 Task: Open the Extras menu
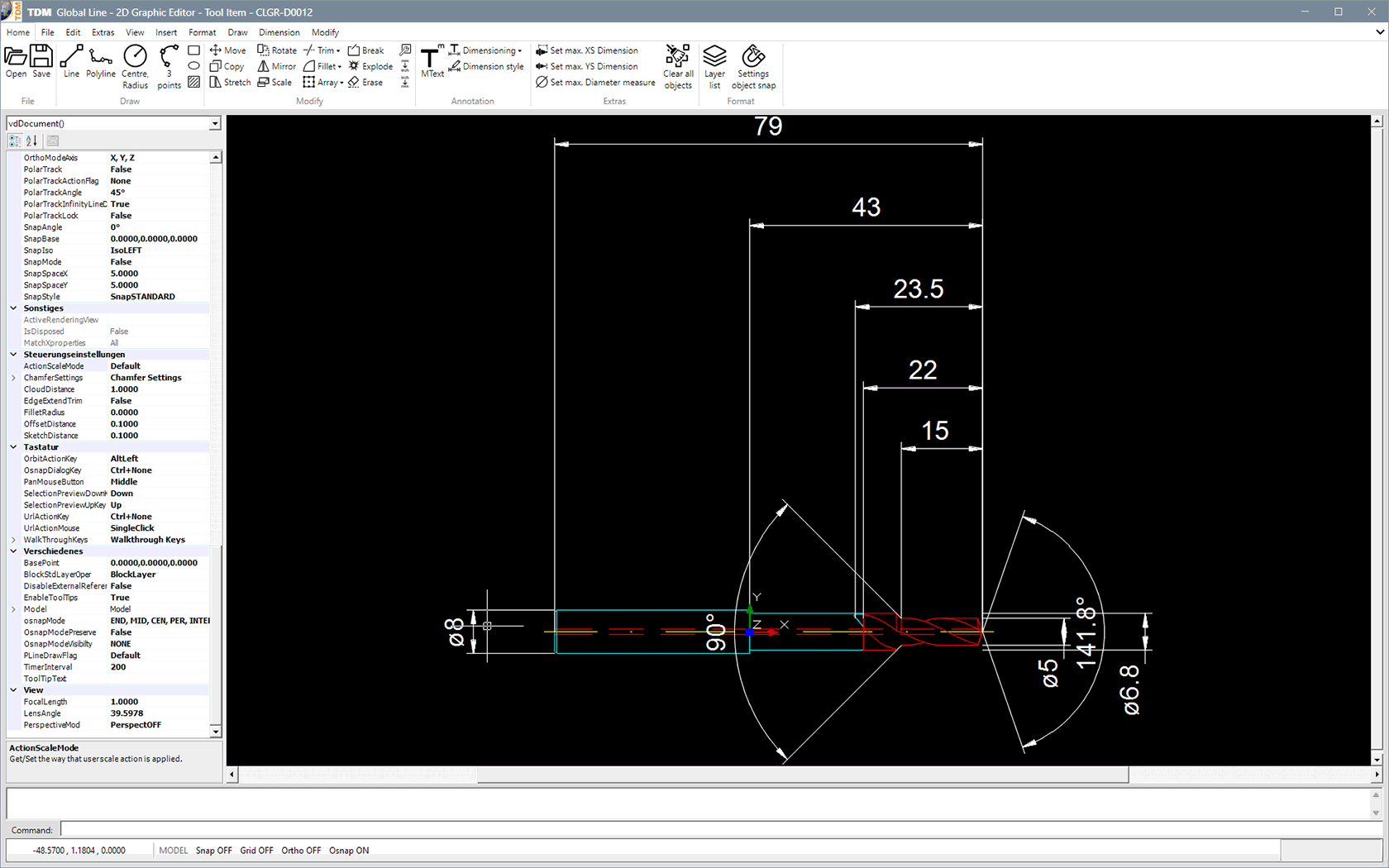[x=103, y=32]
